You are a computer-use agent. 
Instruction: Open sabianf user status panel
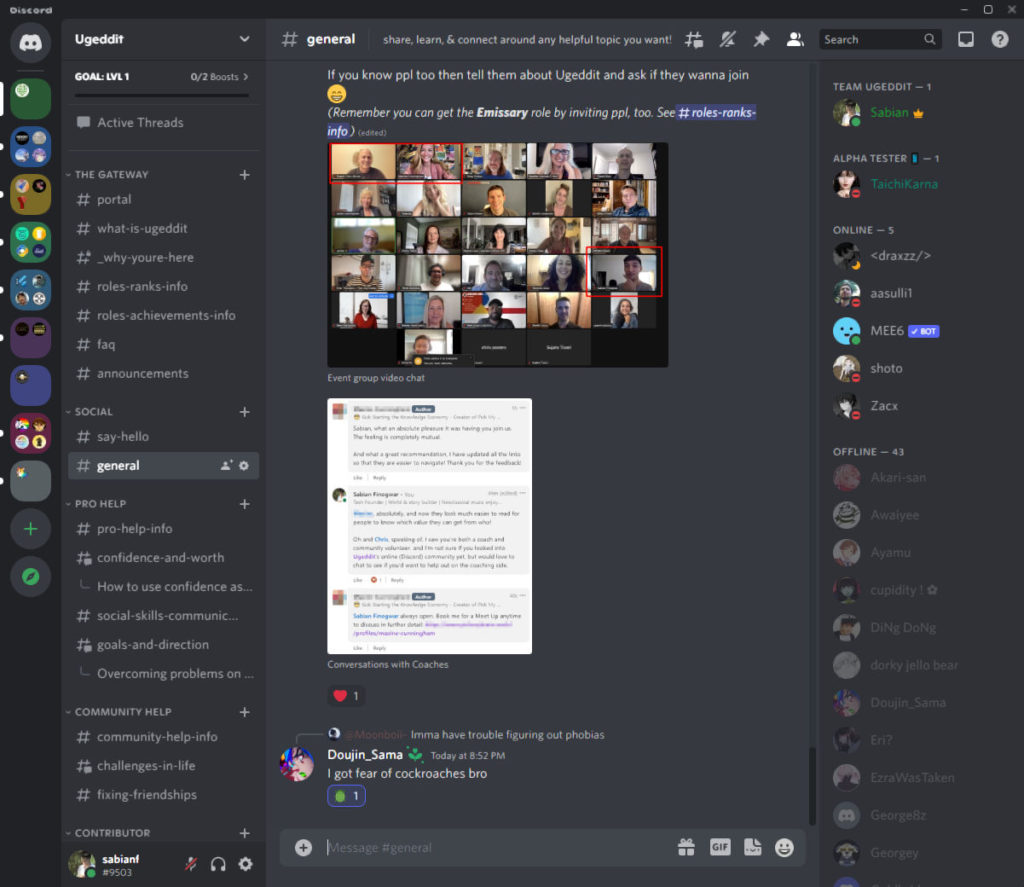[104, 864]
